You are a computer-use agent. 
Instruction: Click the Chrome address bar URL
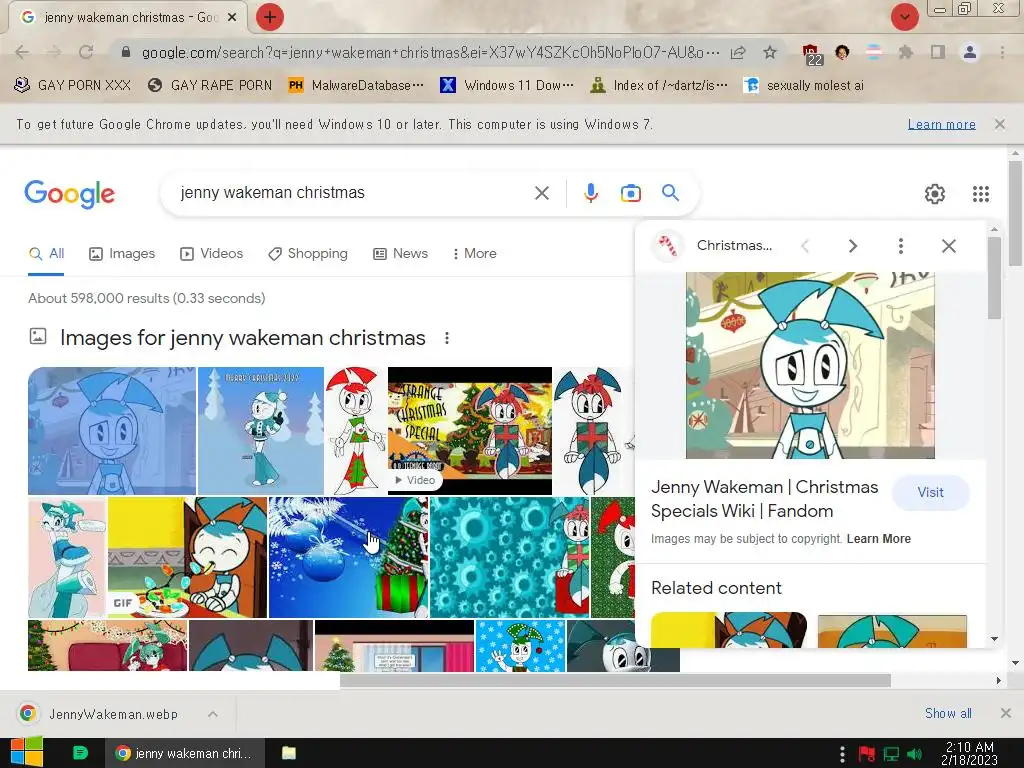tap(431, 52)
